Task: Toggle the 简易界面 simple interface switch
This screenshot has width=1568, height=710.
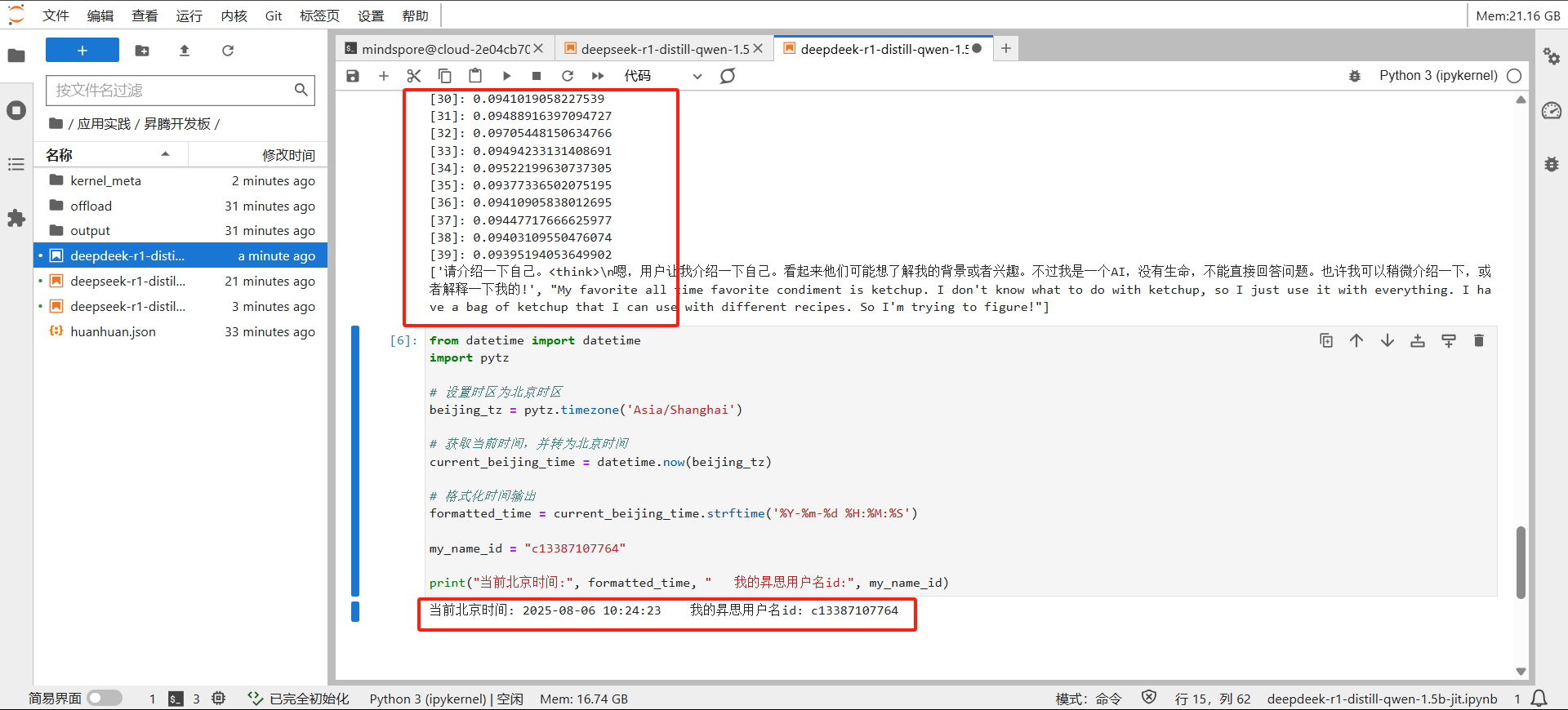Action: 105,699
